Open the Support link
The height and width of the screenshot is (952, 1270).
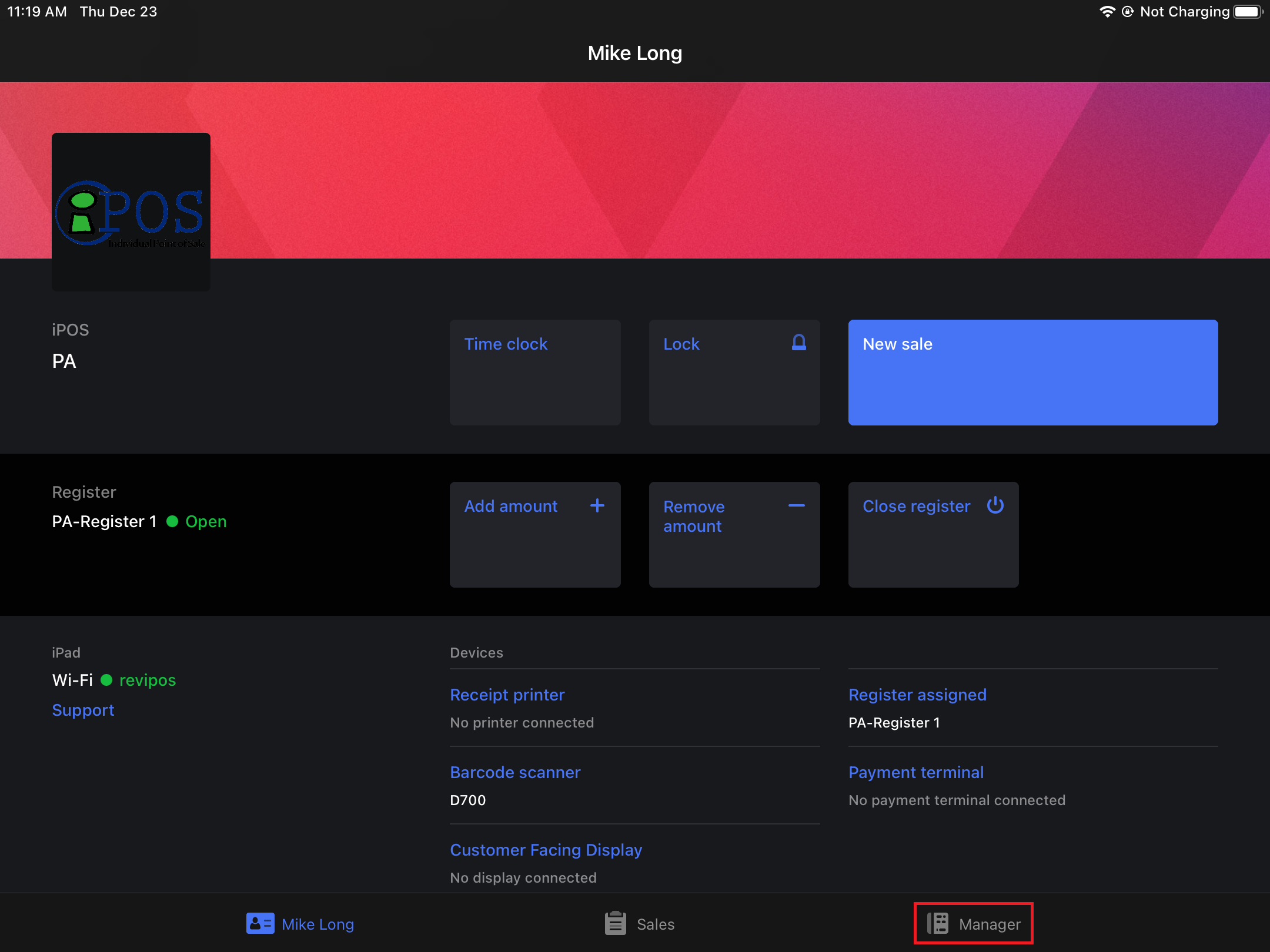[x=83, y=710]
